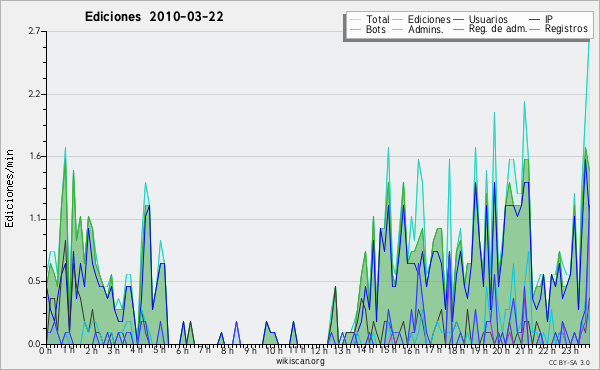Click the 'Usuarios' legend label
Image resolution: width=600 pixels, height=370 pixels.
click(x=488, y=19)
